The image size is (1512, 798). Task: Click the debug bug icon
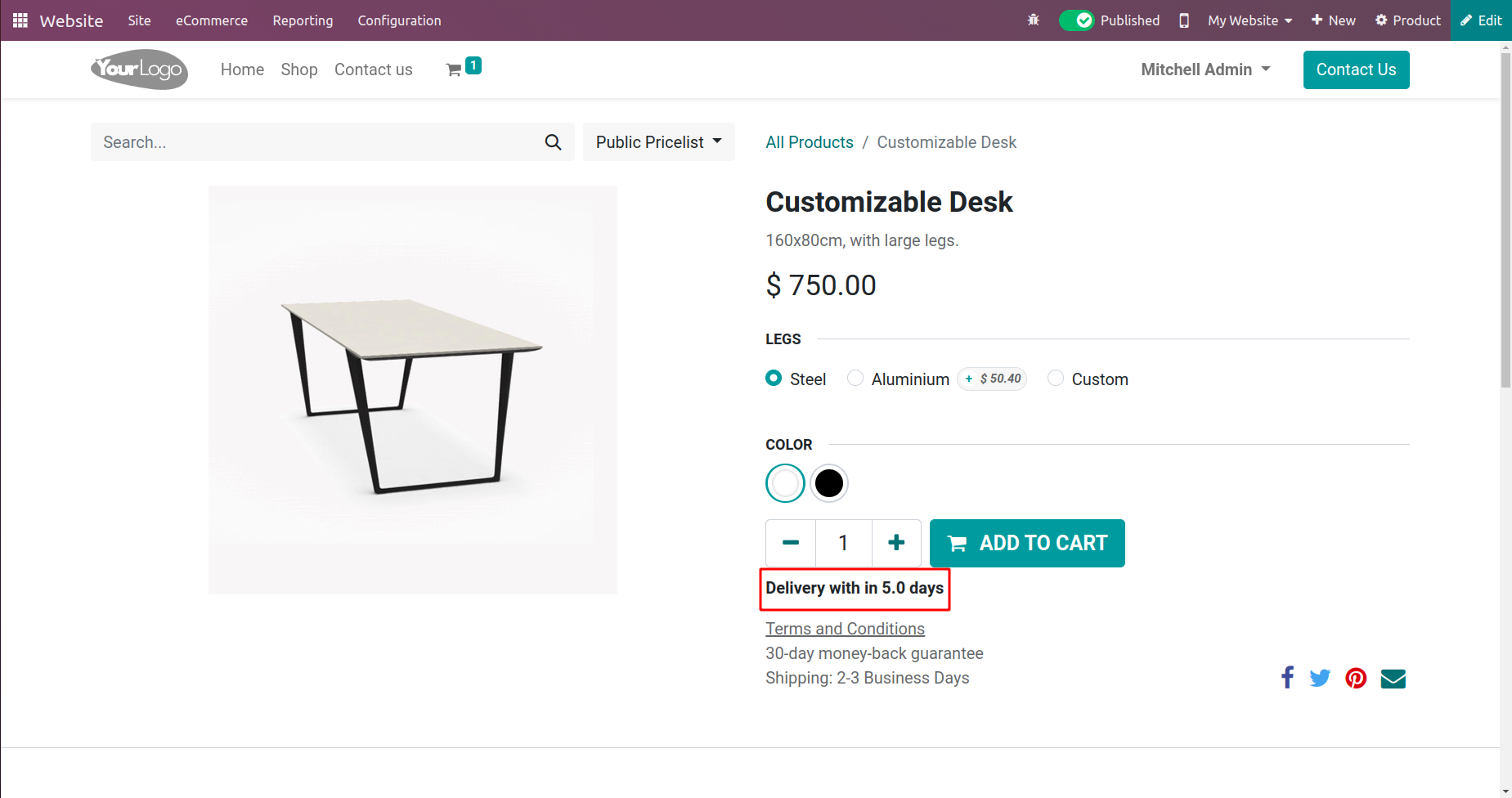(1034, 20)
